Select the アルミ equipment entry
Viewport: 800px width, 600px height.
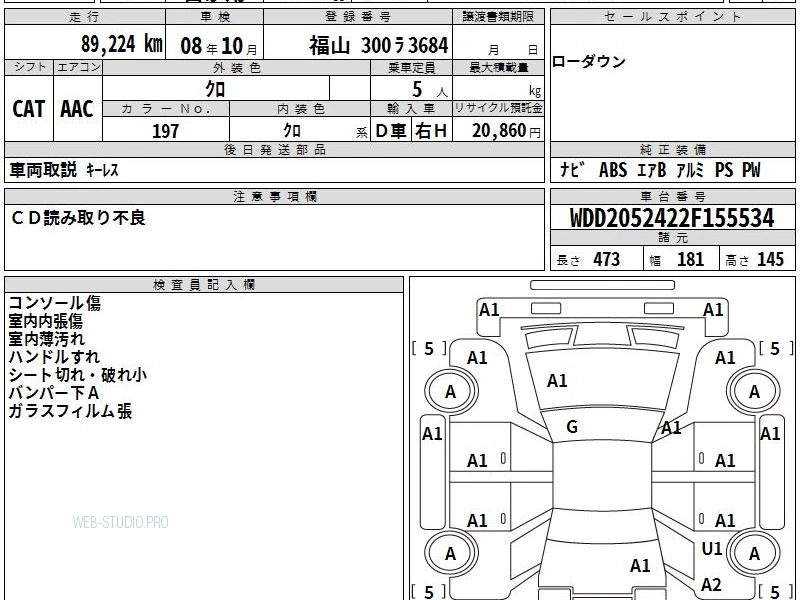click(690, 170)
